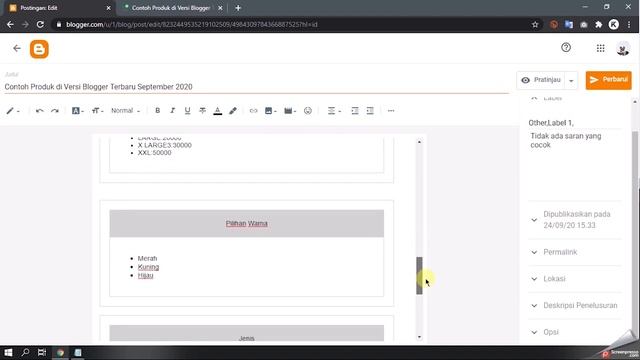640x360 pixels.
Task: Open Windows taskbar search
Action: pyautogui.click(x=25, y=352)
